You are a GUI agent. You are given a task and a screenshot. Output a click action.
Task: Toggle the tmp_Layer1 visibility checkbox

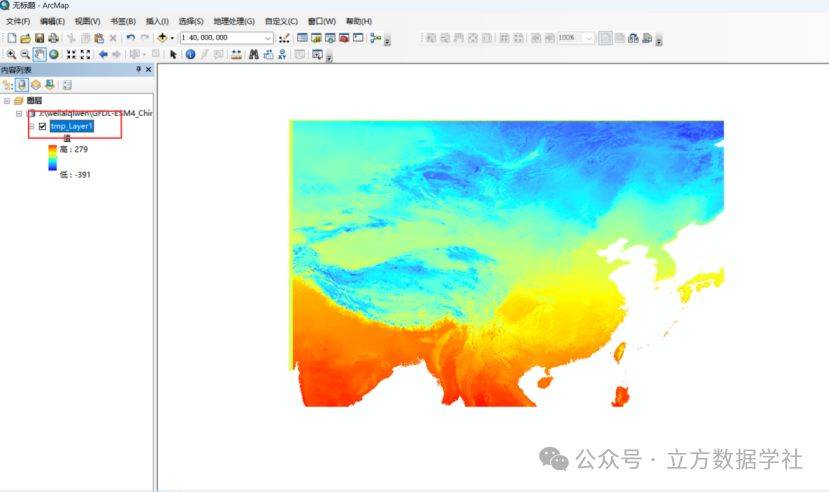(42, 126)
